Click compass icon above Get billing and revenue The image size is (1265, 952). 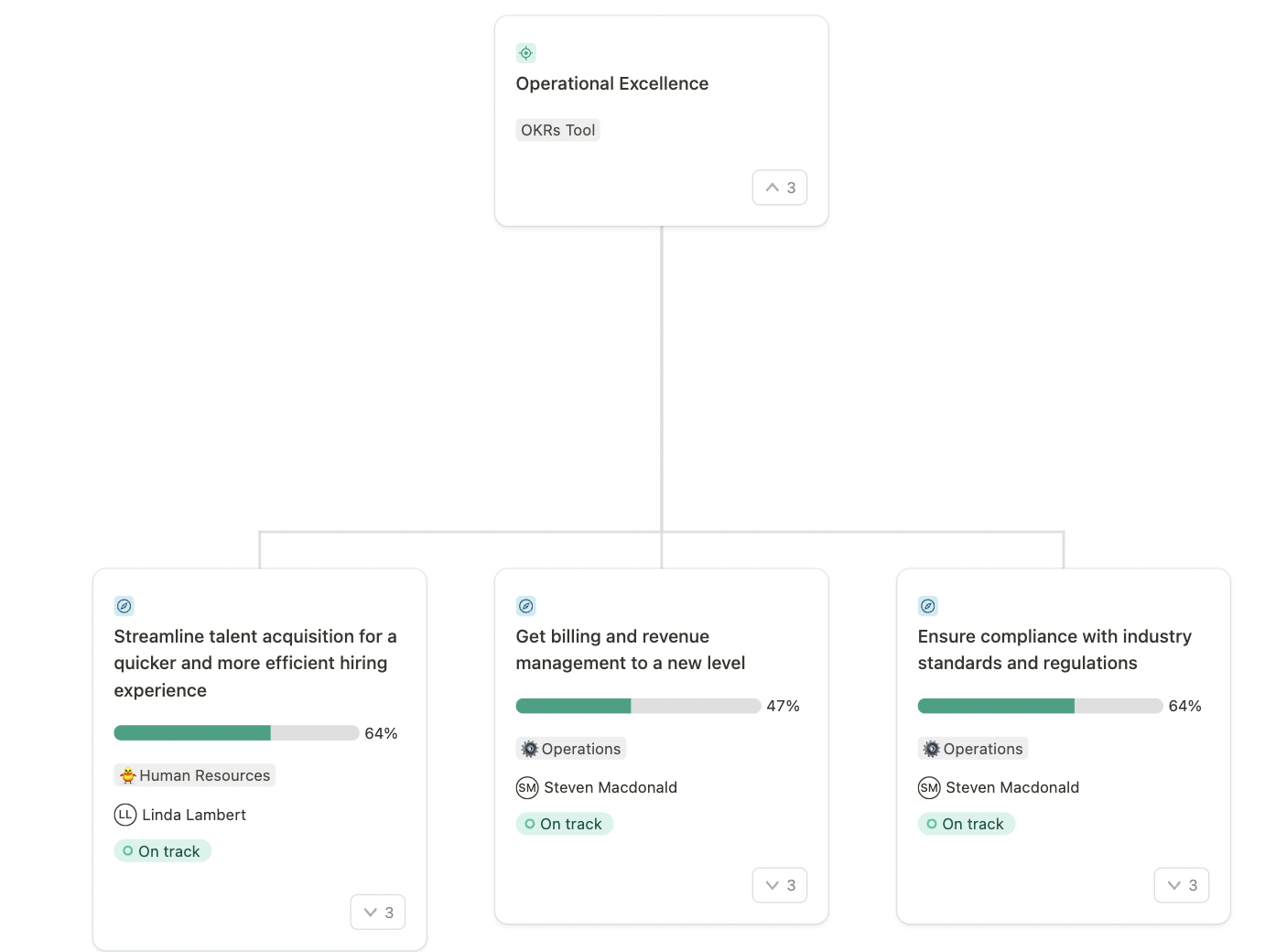525,606
